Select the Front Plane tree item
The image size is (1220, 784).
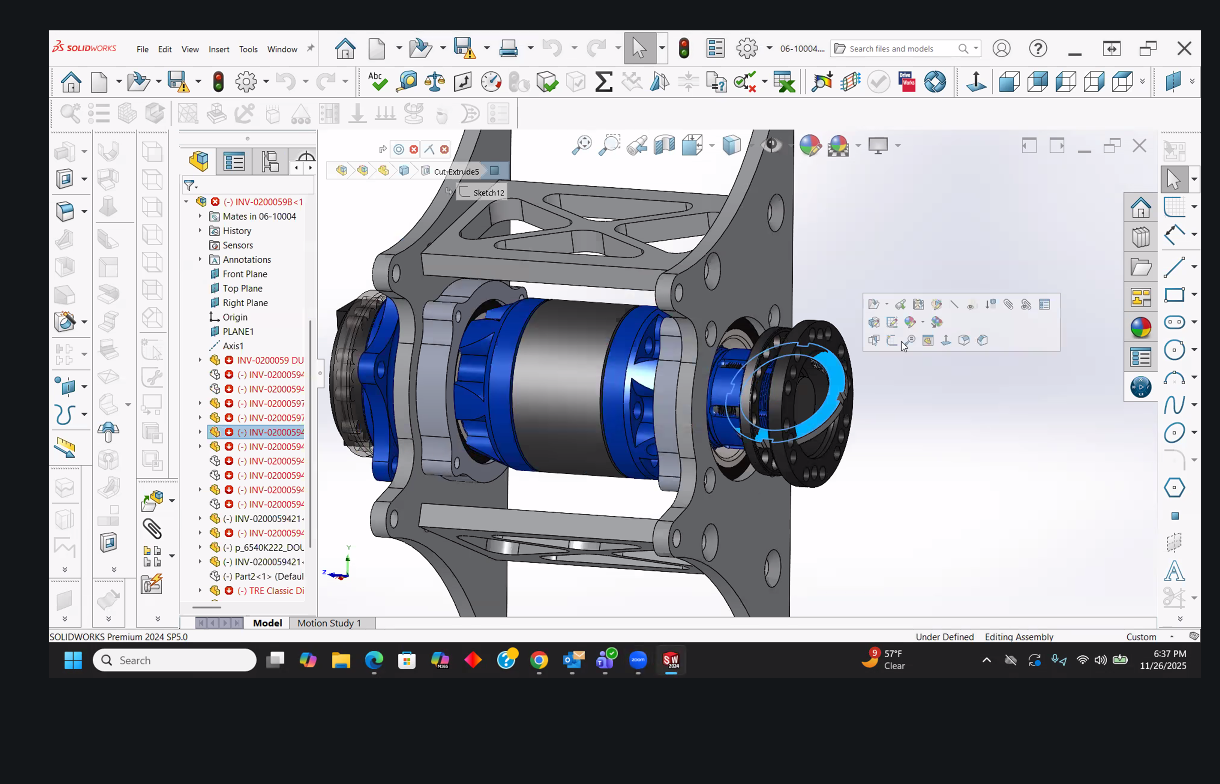(x=245, y=274)
